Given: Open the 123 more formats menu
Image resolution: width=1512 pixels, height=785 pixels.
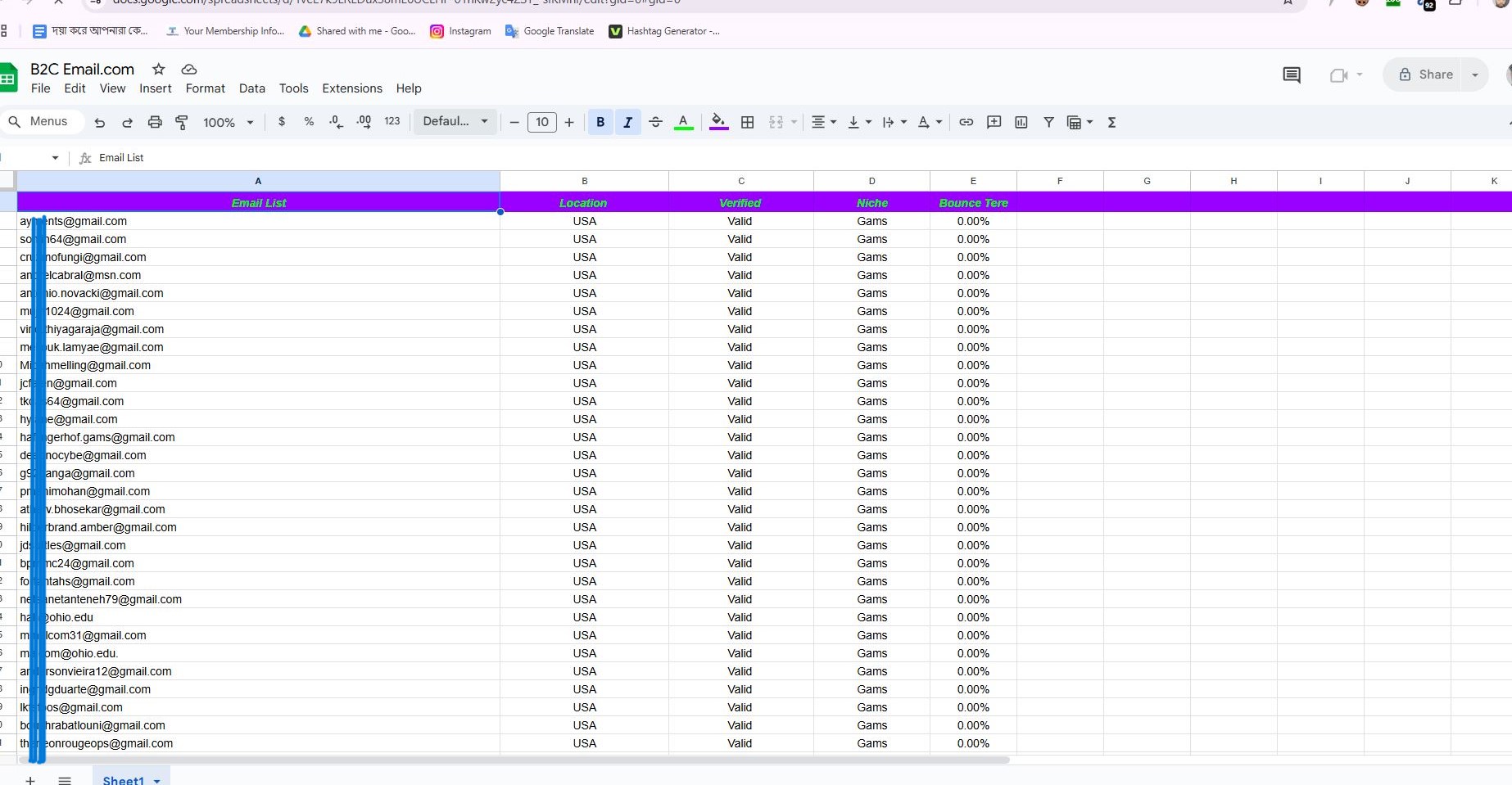Looking at the screenshot, I should (x=392, y=121).
